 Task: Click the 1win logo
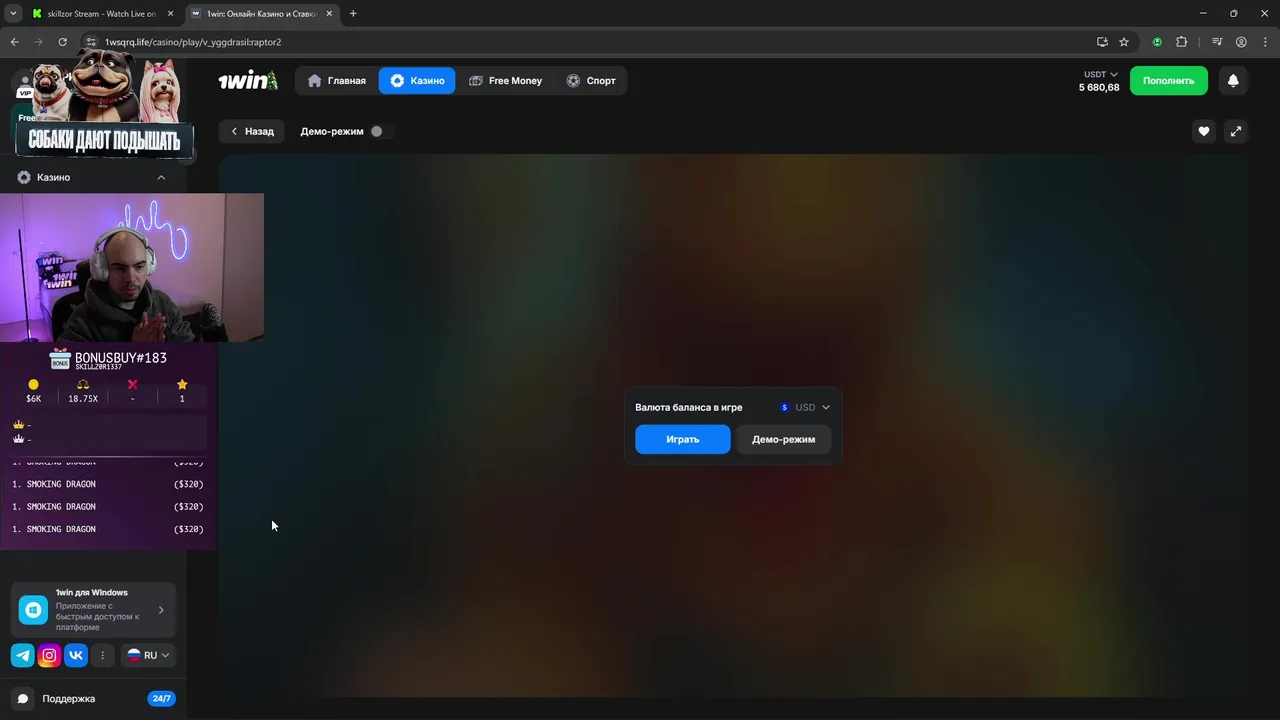point(248,81)
